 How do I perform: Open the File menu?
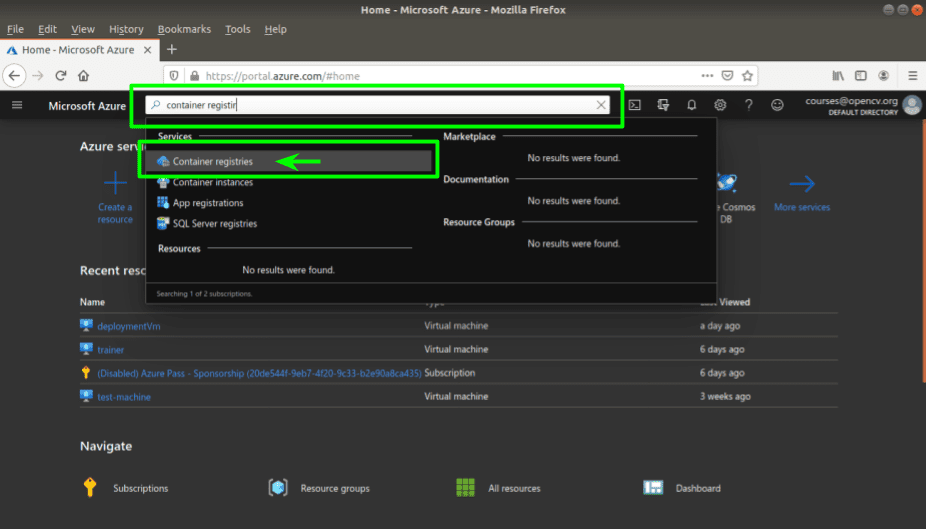pos(15,29)
